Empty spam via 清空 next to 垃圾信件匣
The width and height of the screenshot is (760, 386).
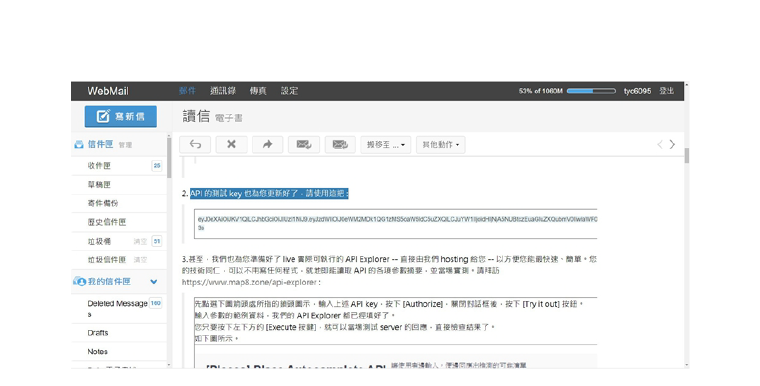pyautogui.click(x=140, y=260)
